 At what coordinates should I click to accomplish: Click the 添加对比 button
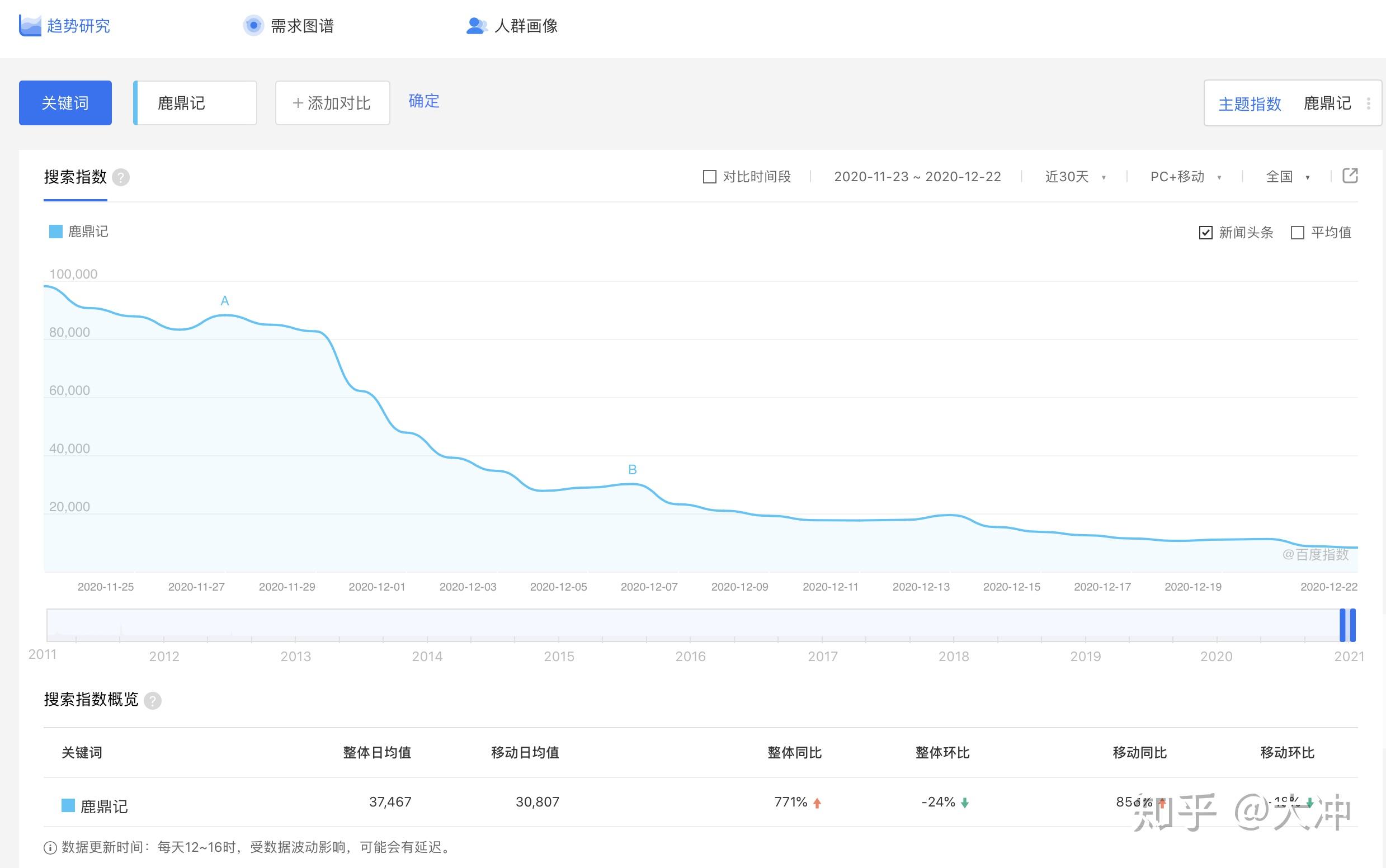[x=332, y=103]
